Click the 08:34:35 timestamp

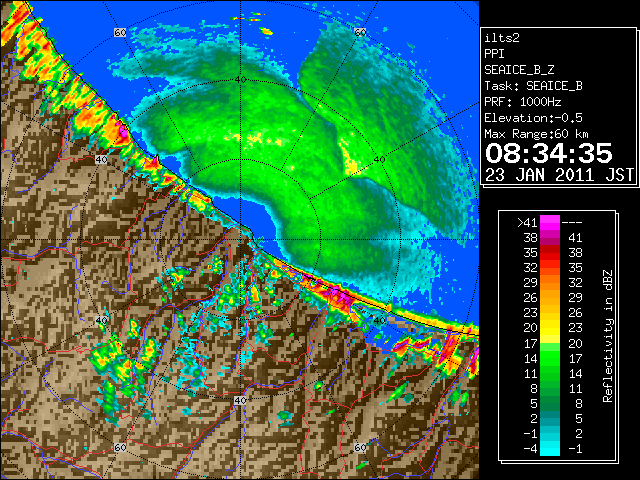(549, 153)
